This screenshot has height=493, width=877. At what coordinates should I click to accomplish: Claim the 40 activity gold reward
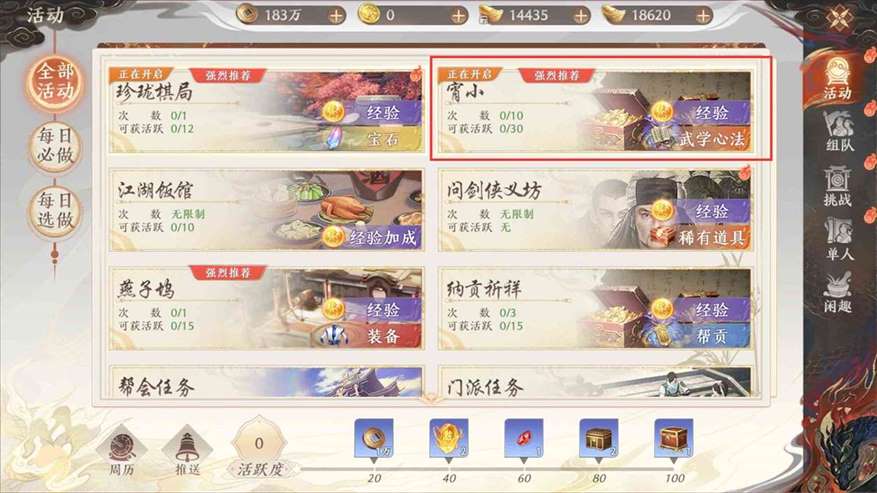coord(449,438)
